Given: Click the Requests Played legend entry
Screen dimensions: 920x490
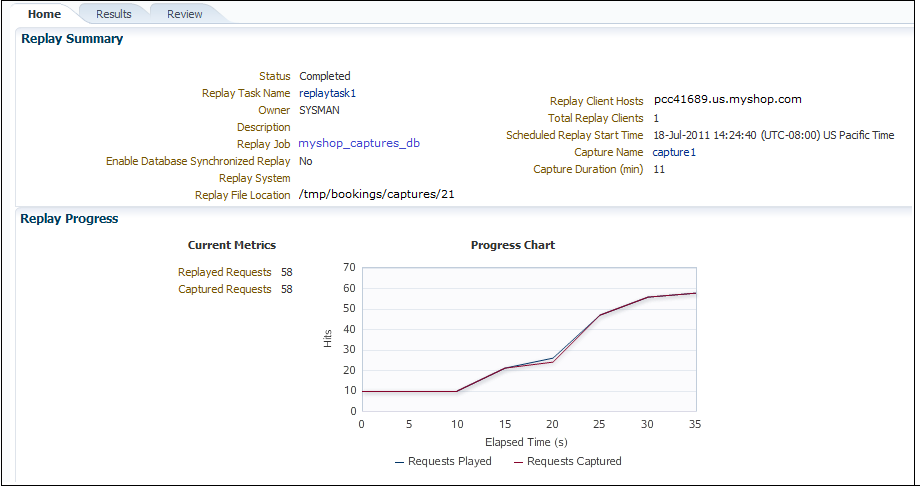Looking at the screenshot, I should (444, 461).
